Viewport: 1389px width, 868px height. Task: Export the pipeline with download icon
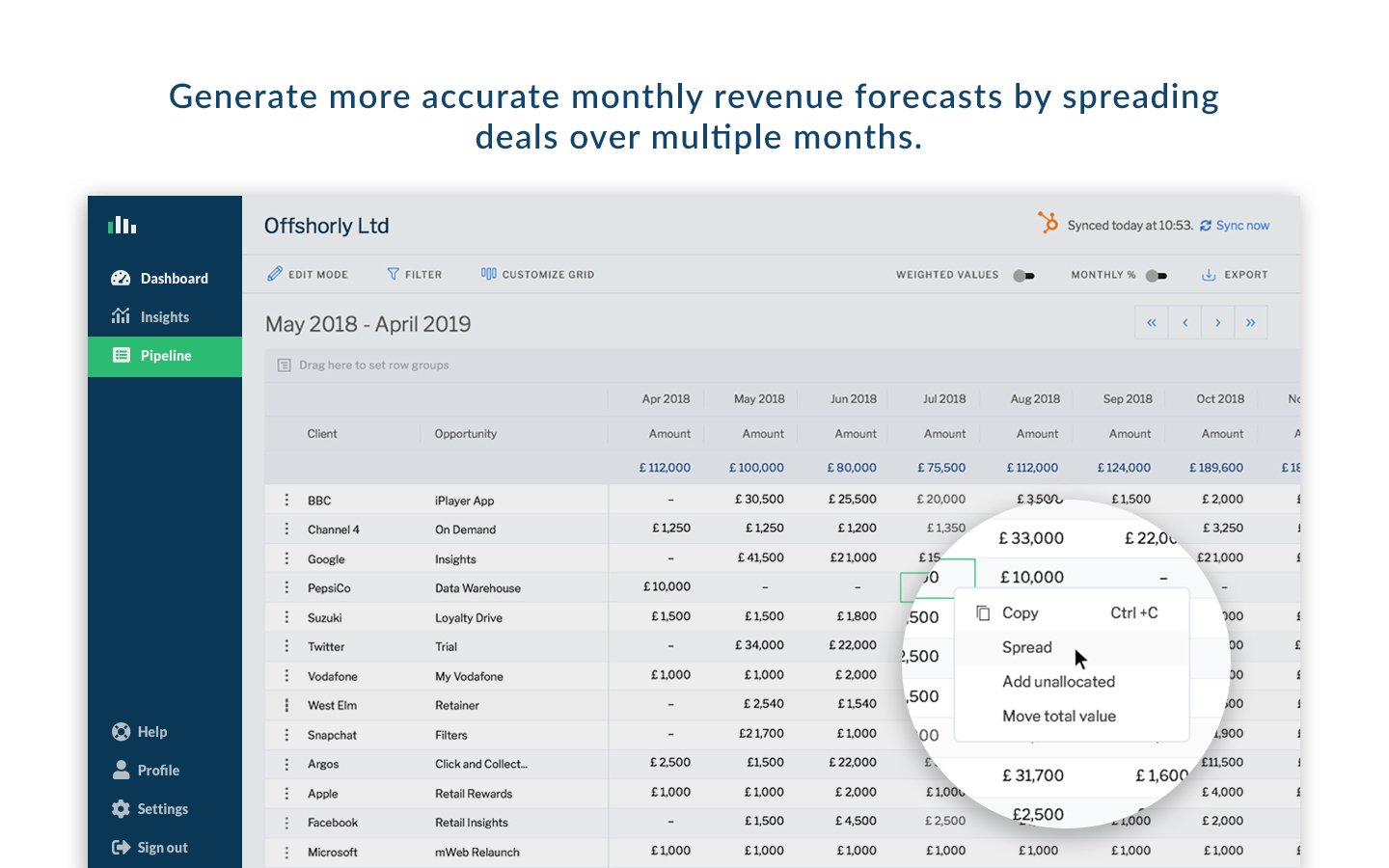[x=1209, y=275]
